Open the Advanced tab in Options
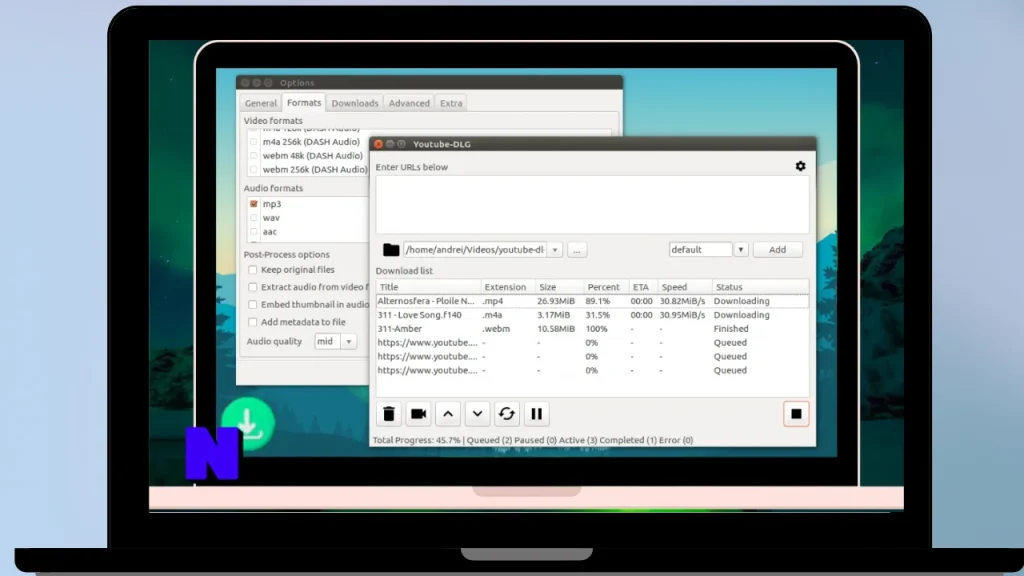The width and height of the screenshot is (1024, 576). pos(409,103)
